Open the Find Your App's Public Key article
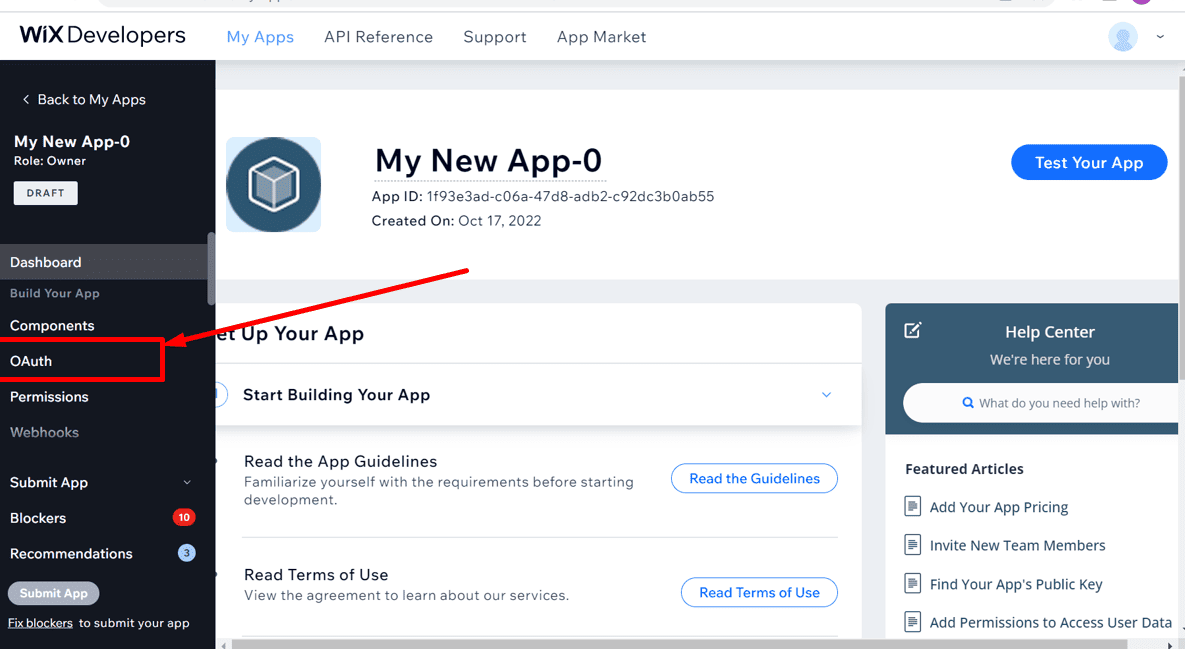The height and width of the screenshot is (649, 1185). [1016, 584]
